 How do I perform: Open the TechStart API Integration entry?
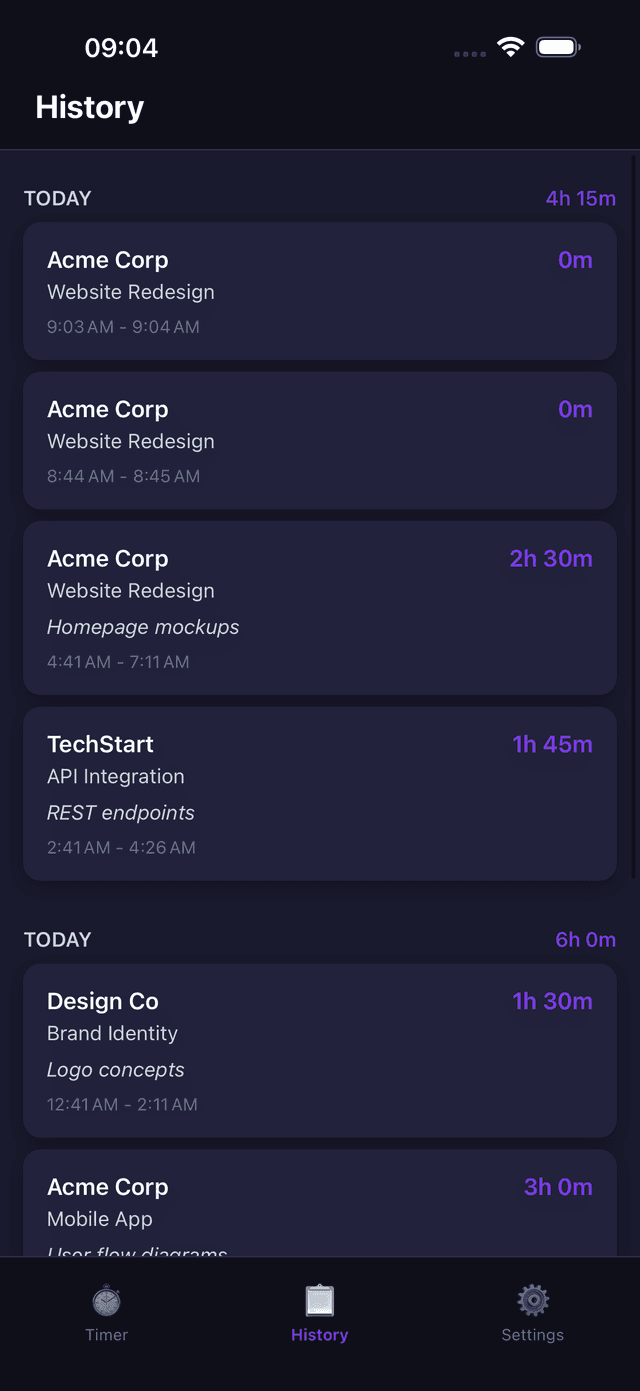(319, 794)
